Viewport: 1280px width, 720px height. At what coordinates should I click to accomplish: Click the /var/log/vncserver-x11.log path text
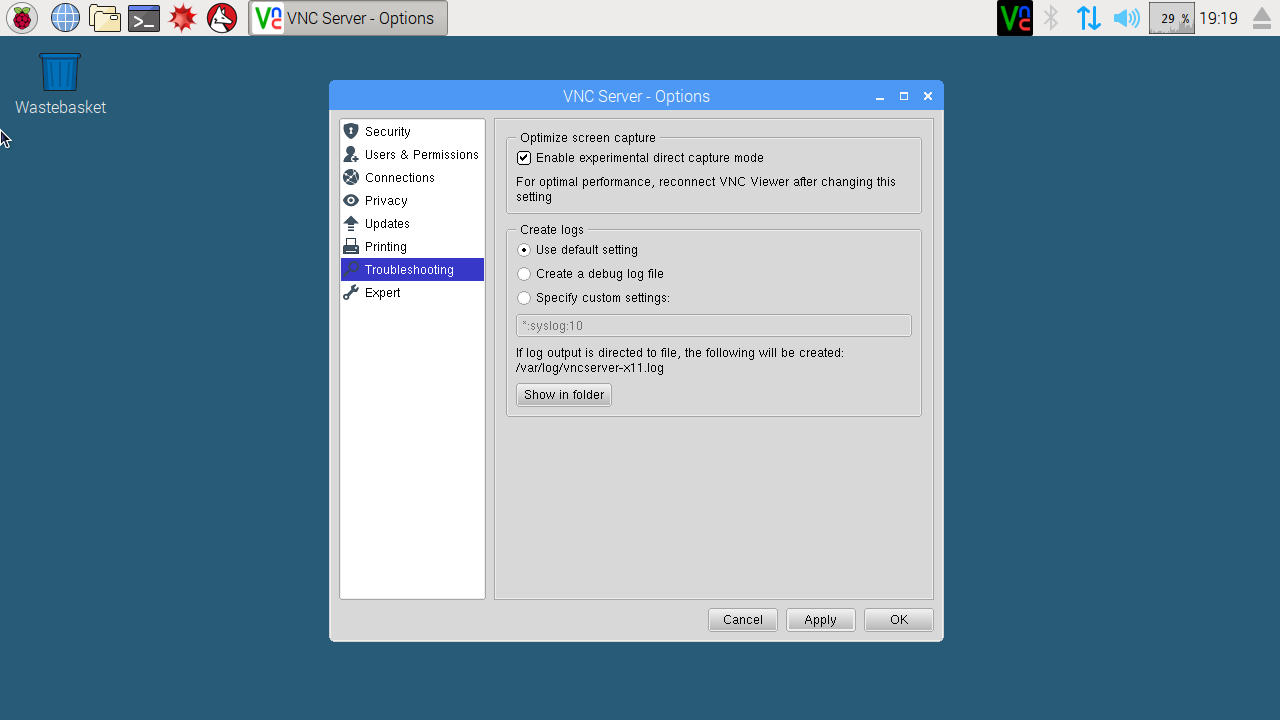(x=590, y=368)
